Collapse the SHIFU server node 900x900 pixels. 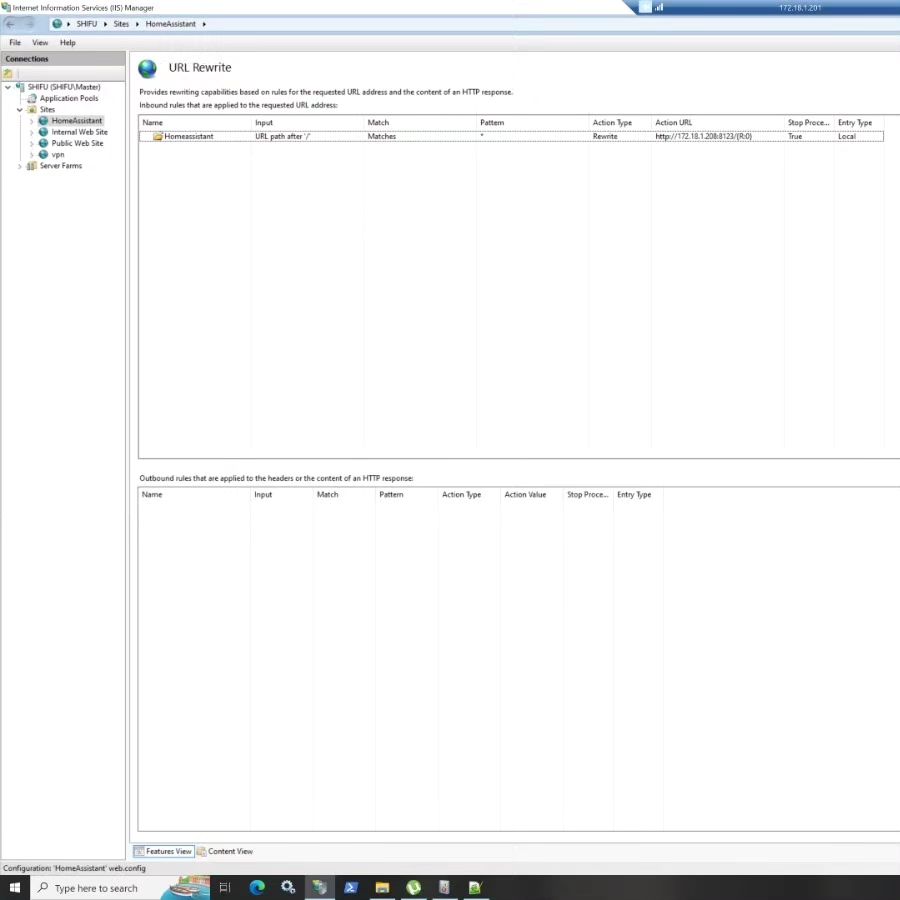pyautogui.click(x=8, y=87)
